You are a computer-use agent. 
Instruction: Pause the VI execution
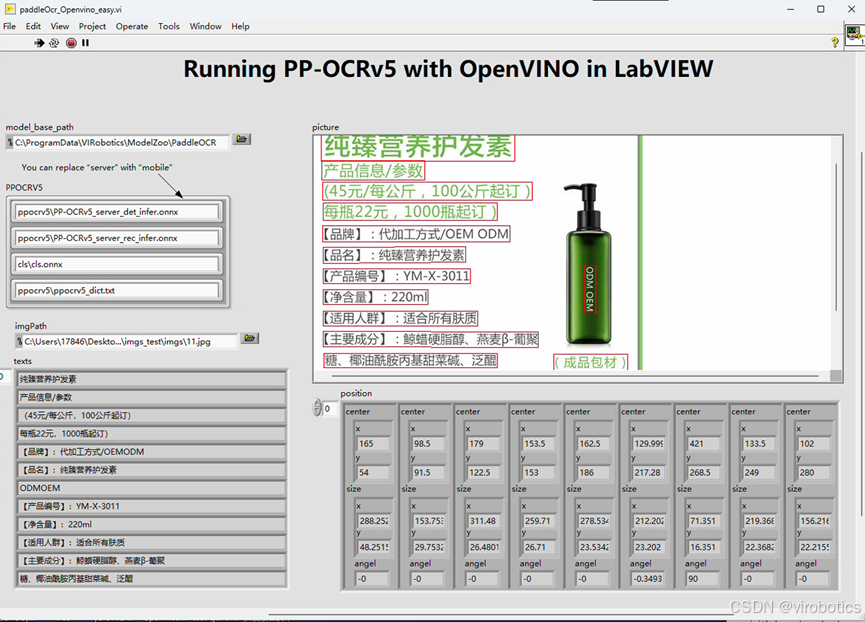pos(86,42)
